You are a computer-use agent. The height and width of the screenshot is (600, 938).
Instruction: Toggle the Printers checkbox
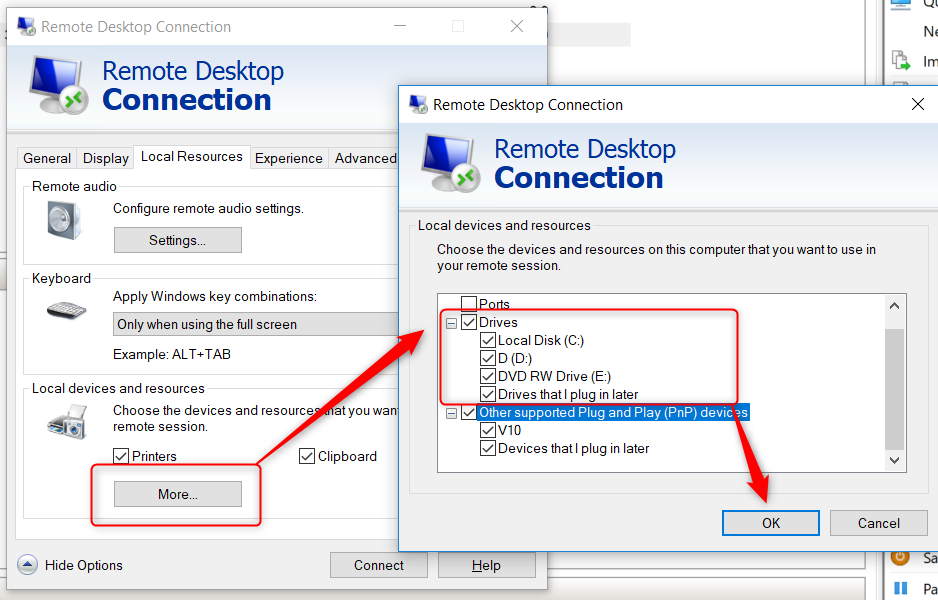pyautogui.click(x=121, y=456)
